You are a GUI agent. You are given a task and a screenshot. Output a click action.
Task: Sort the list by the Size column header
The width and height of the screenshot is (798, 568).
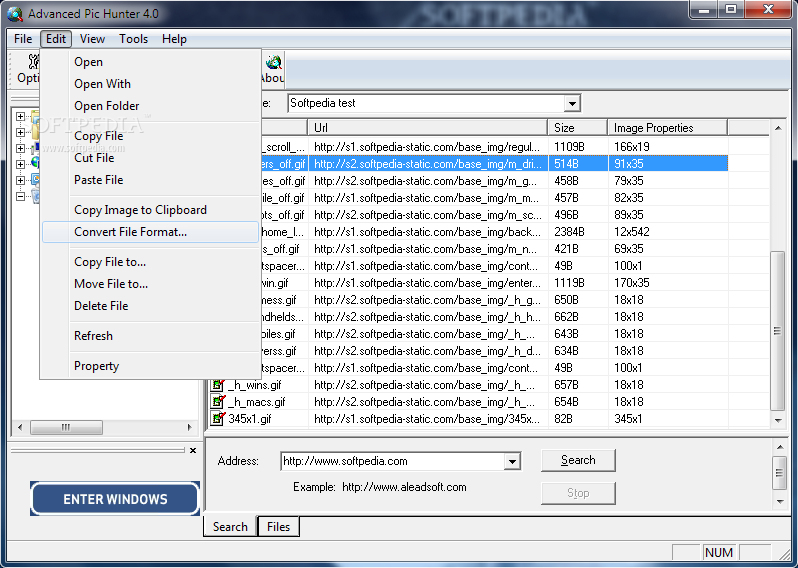coord(578,128)
